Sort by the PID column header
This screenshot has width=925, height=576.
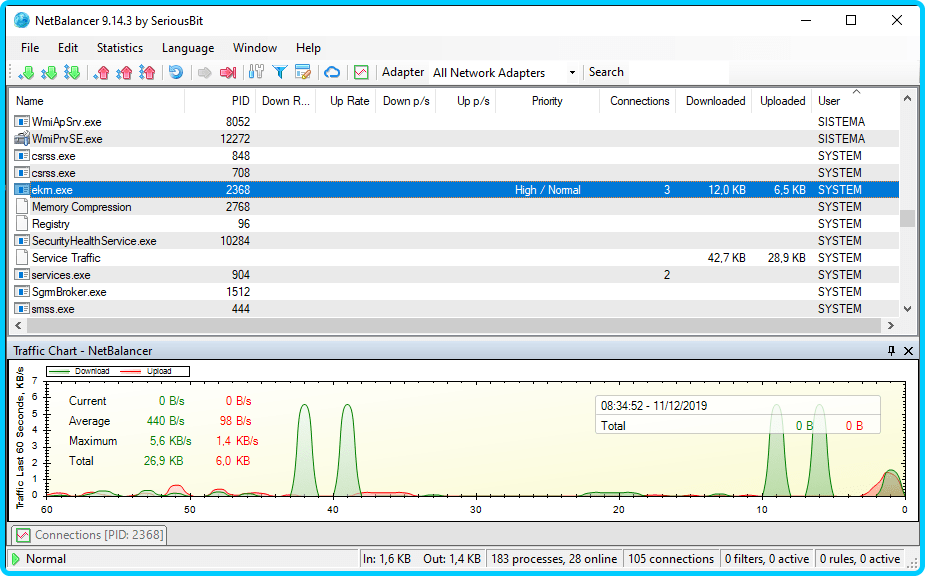(x=219, y=101)
